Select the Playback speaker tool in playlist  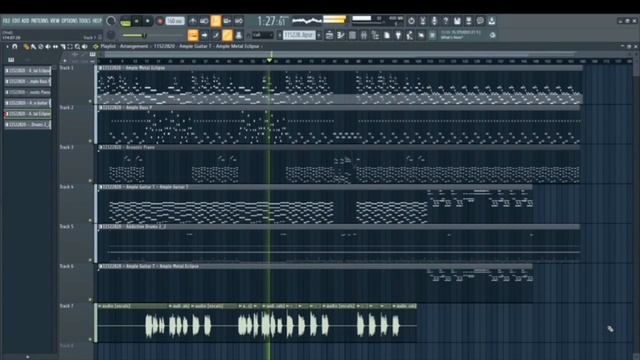(84, 47)
